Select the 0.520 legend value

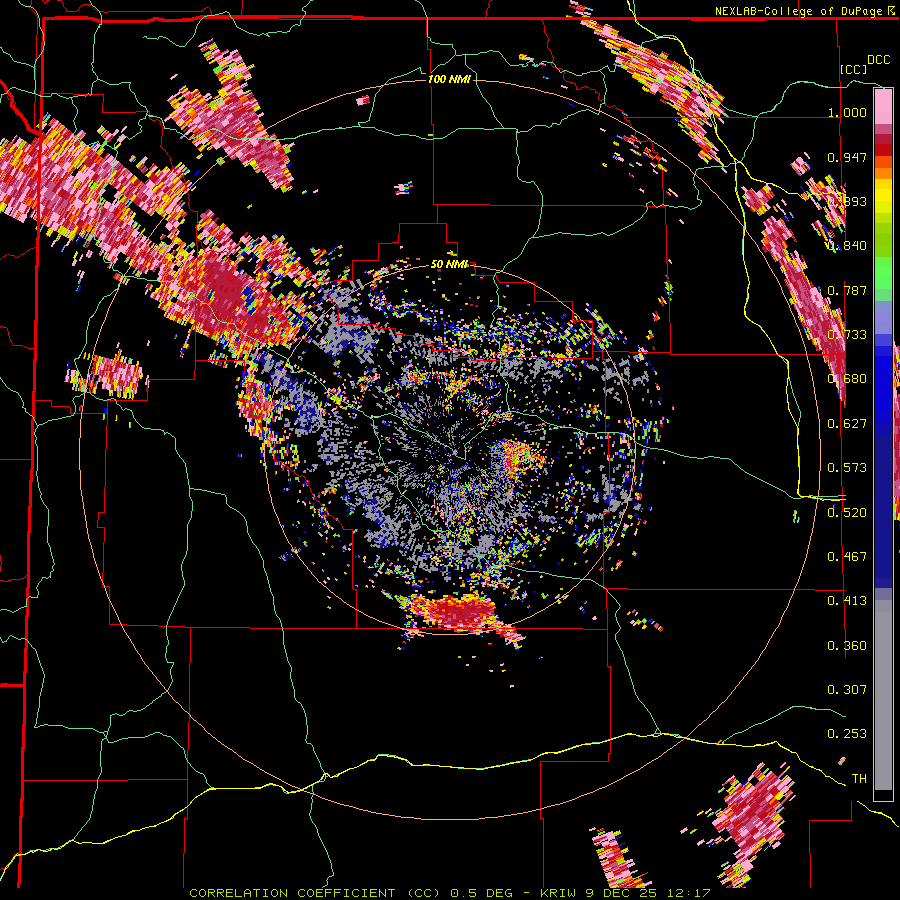click(x=847, y=512)
